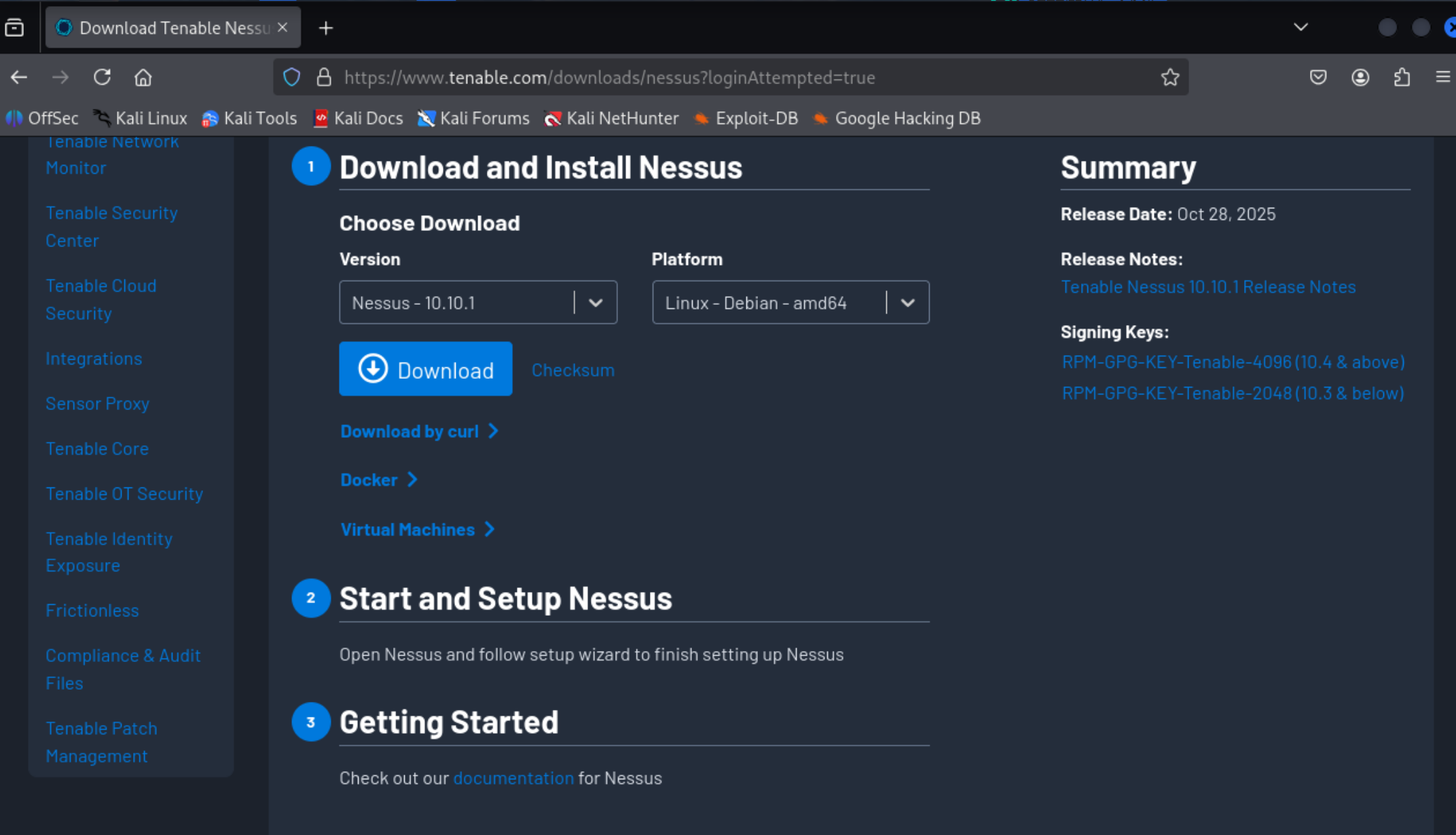1456x835 pixels.
Task: Open Tenable Nessus 10.10.1 Release Notes
Action: (1208, 287)
